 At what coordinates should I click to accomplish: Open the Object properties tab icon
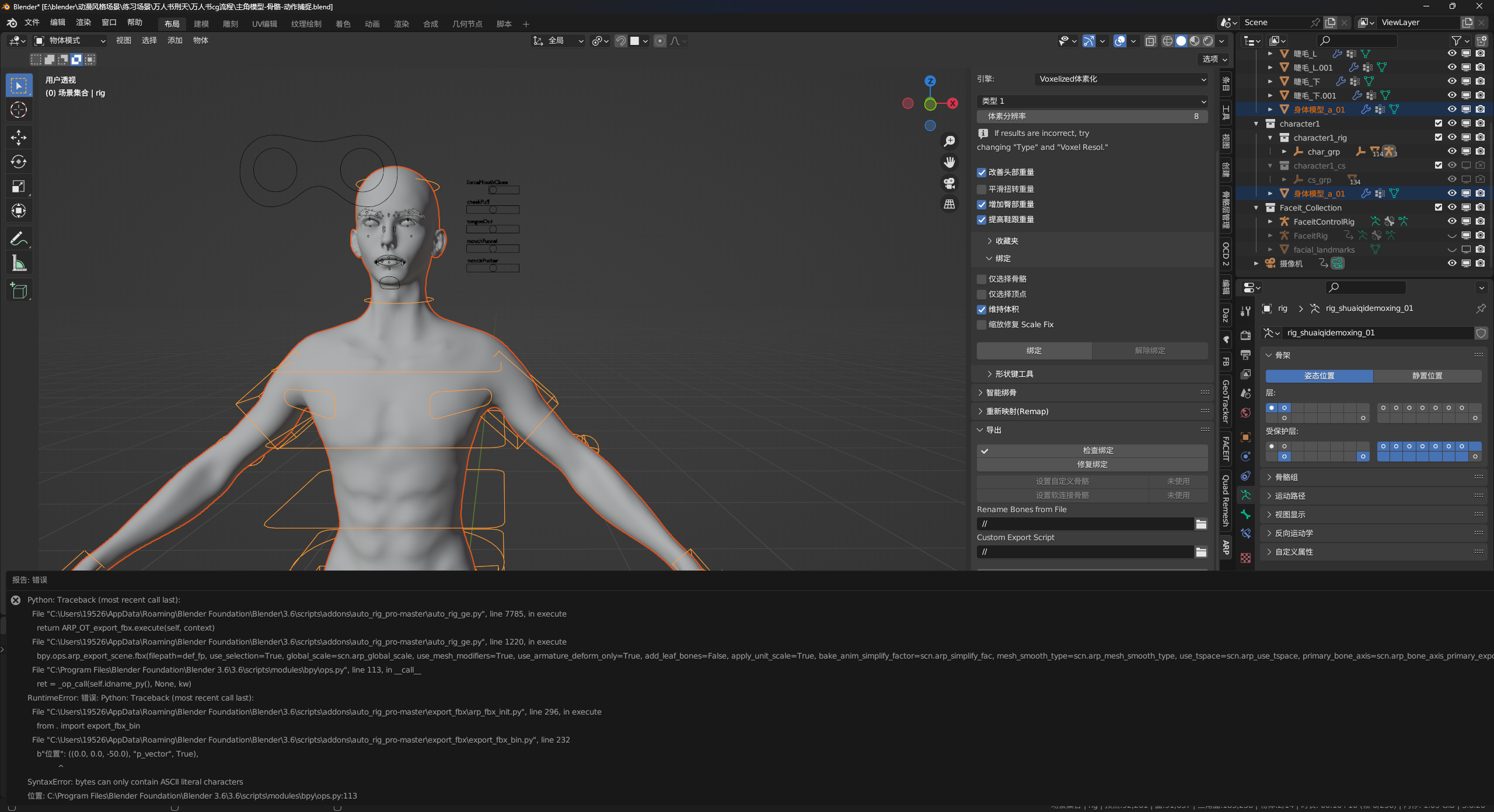(1246, 437)
